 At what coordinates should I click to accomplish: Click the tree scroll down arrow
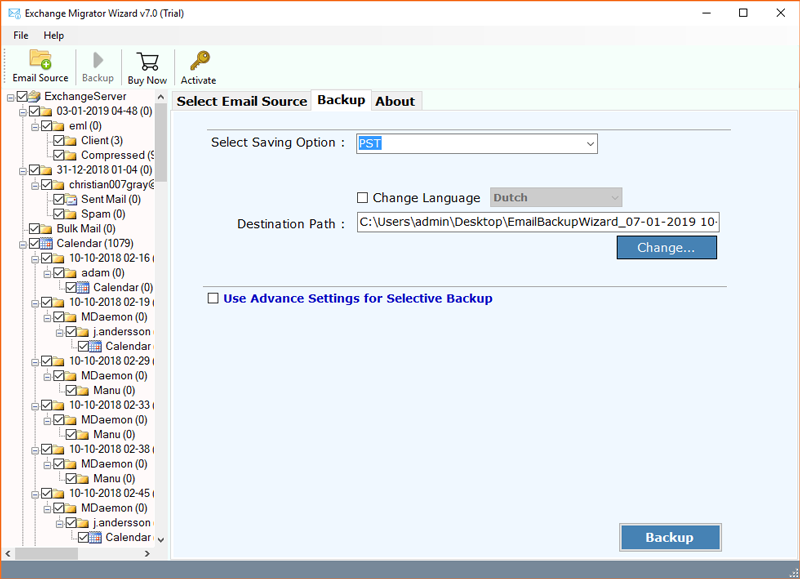[161, 540]
